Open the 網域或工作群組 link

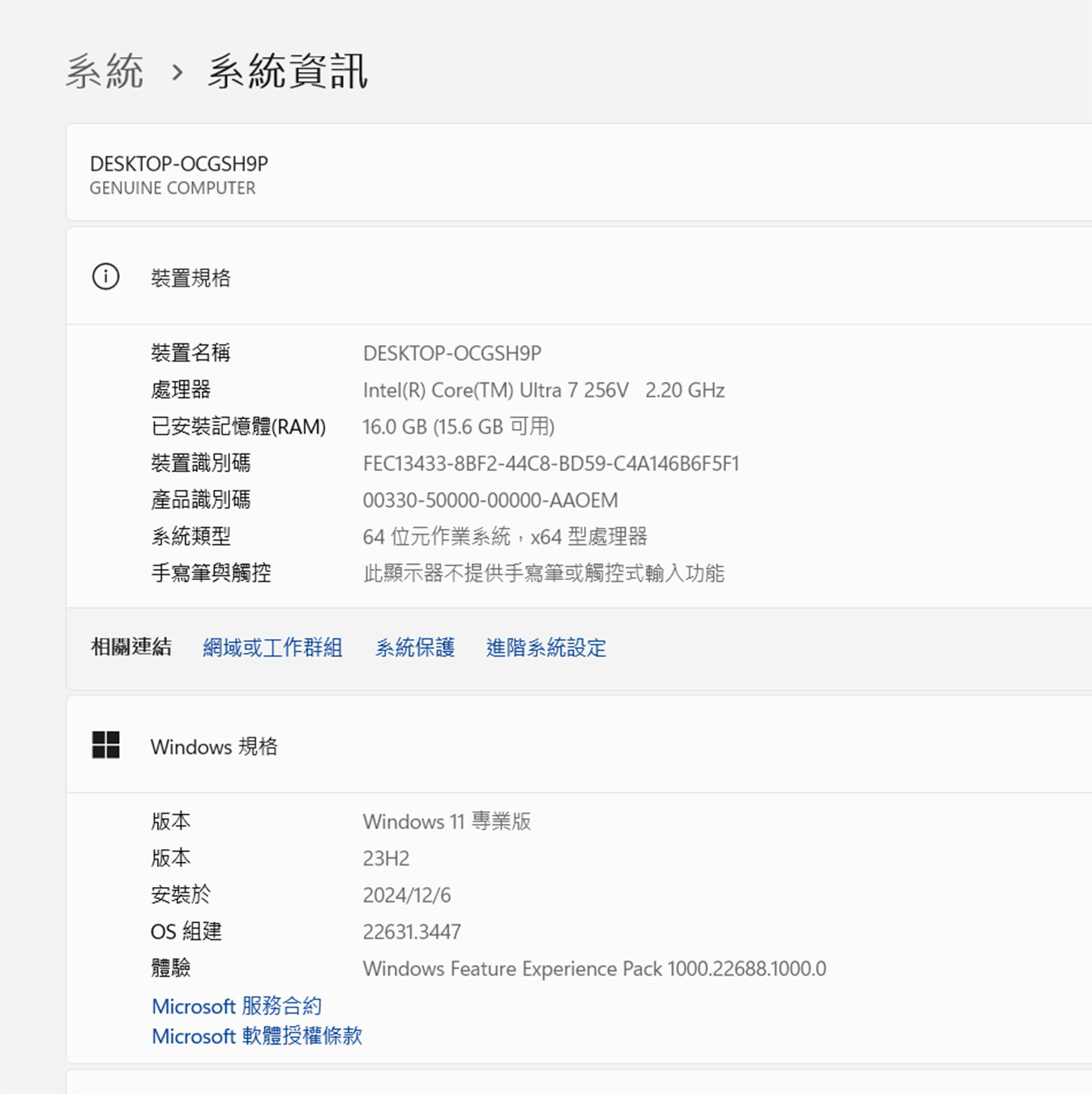point(272,647)
